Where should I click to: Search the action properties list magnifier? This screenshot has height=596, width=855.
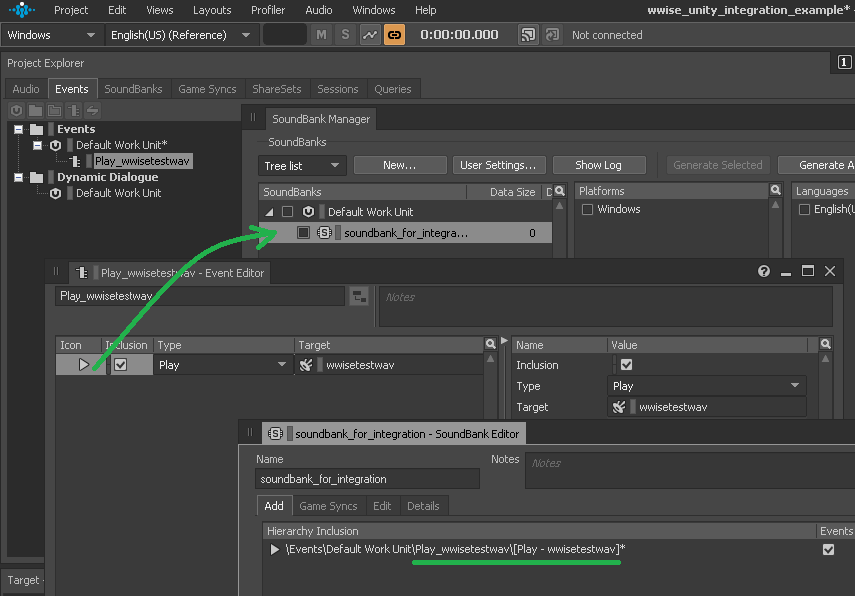[825, 344]
